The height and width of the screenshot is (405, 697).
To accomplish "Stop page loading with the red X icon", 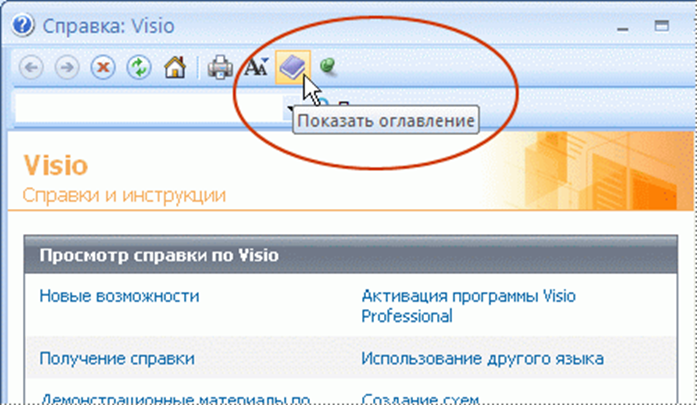I will (103, 68).
